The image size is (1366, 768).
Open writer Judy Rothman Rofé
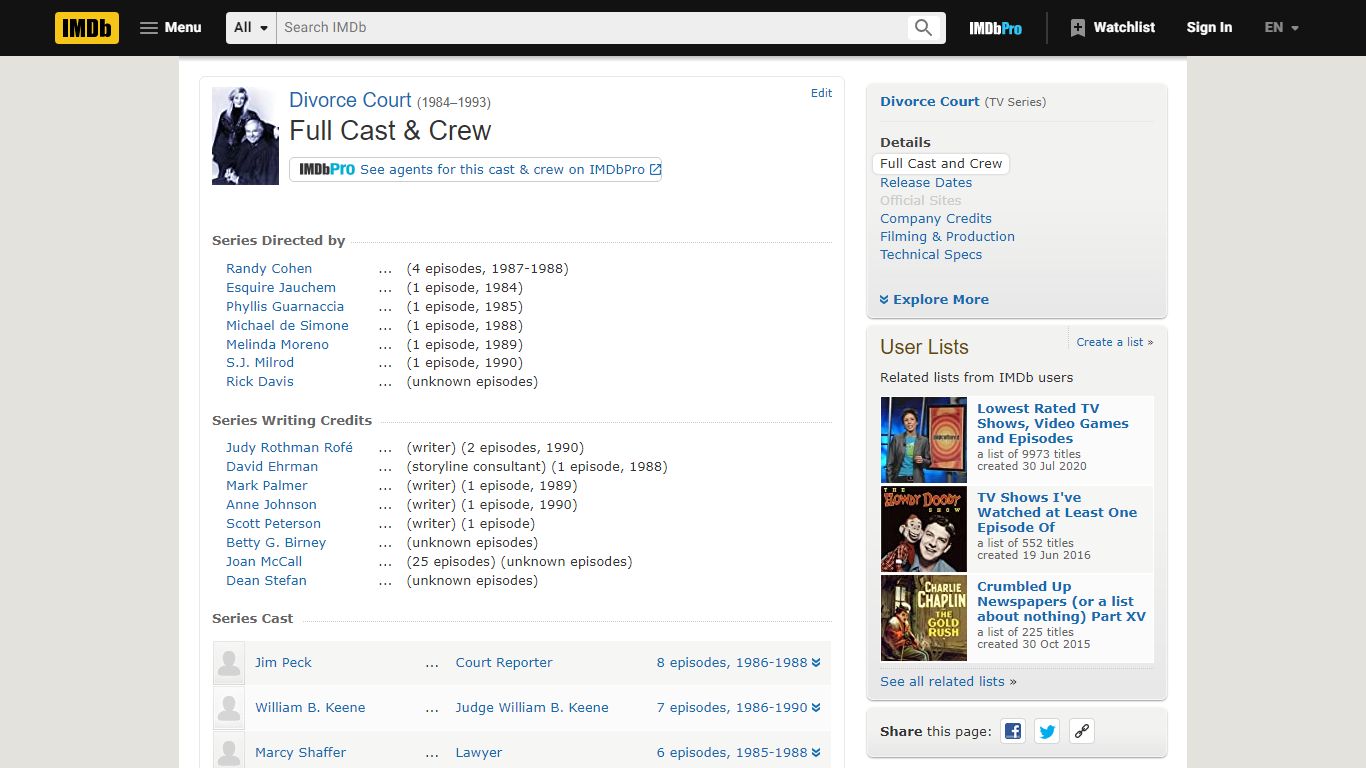289,447
